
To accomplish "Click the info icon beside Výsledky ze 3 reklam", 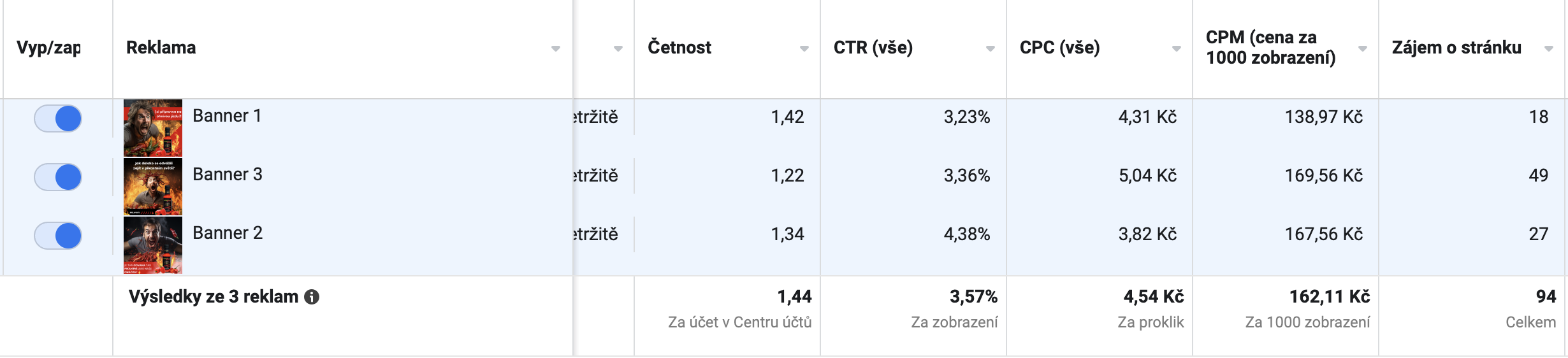I will click(x=312, y=297).
